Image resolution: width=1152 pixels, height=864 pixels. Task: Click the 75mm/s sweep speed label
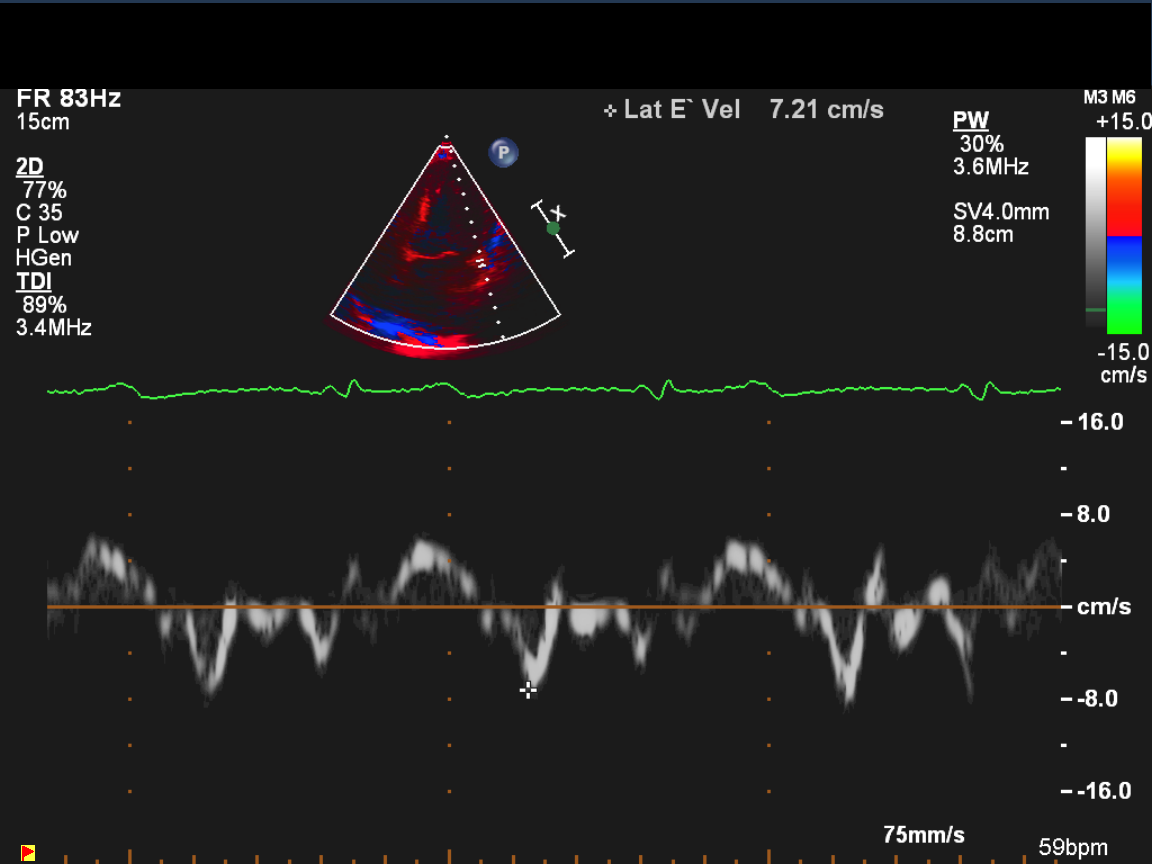(x=923, y=834)
